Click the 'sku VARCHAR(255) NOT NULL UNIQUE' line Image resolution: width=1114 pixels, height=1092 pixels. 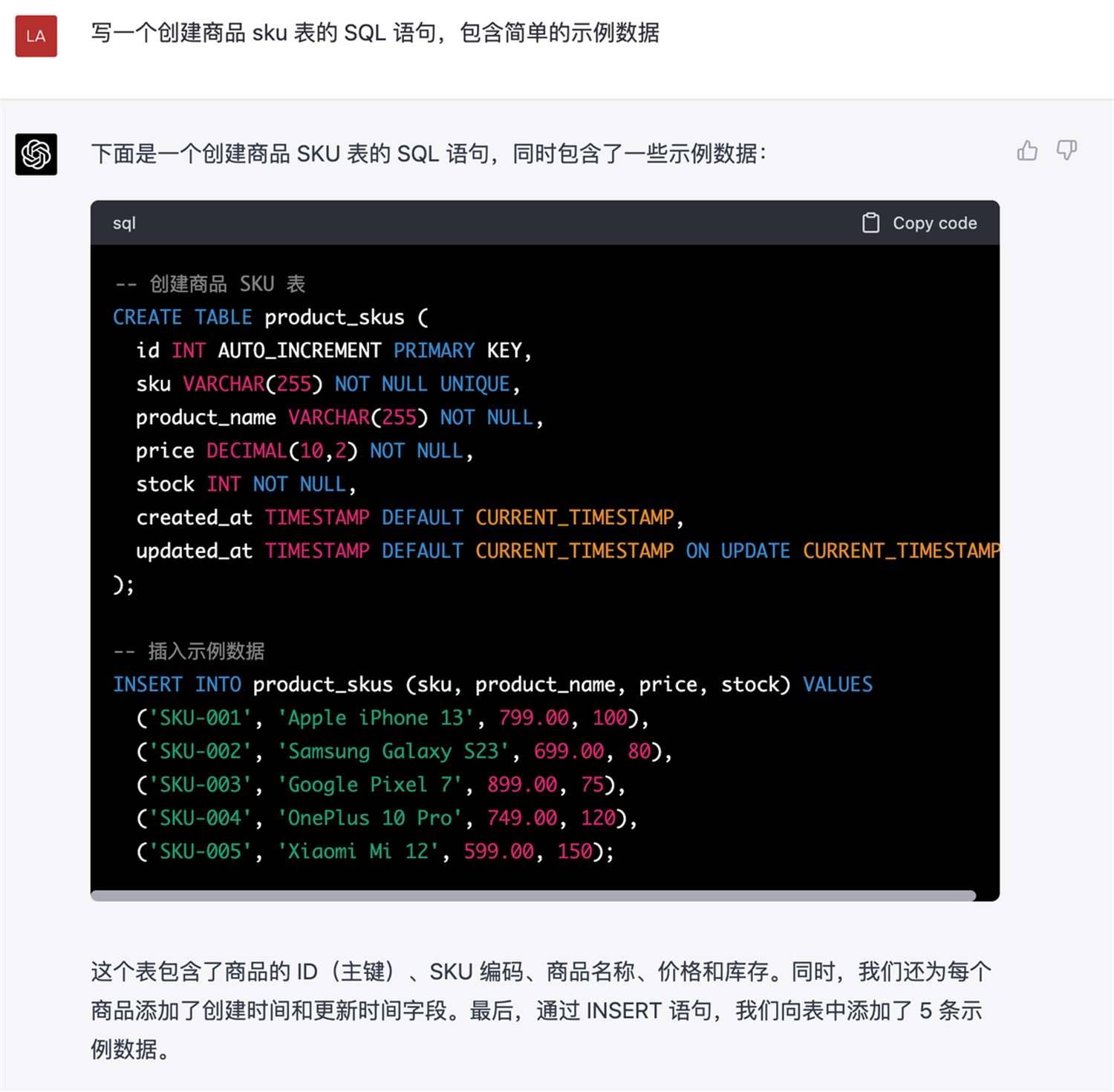[328, 384]
